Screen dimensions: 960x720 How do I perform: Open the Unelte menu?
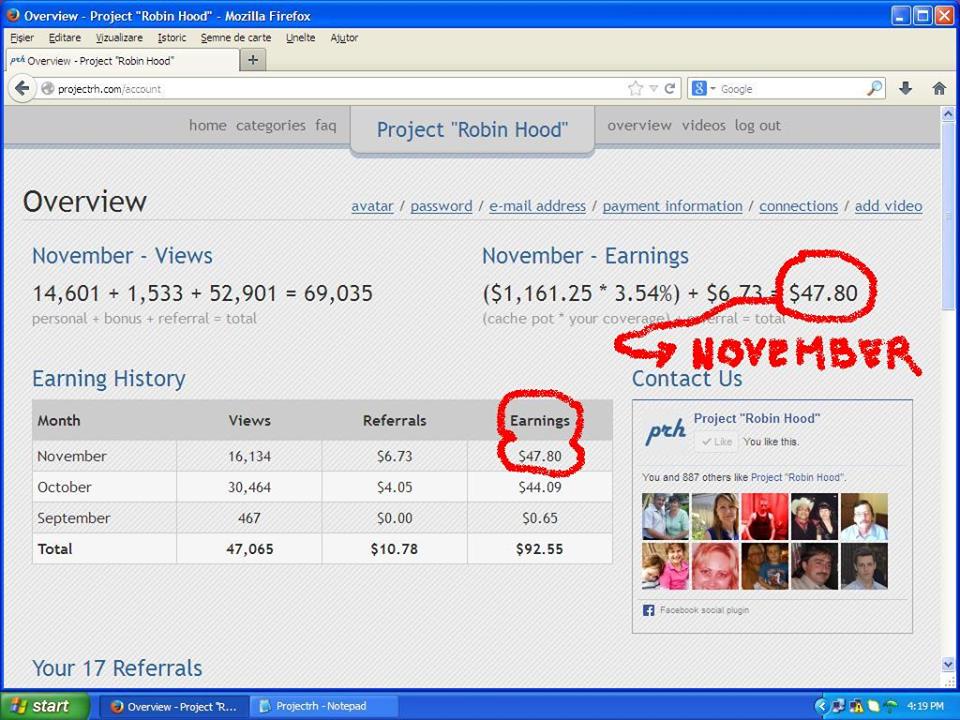[x=301, y=38]
